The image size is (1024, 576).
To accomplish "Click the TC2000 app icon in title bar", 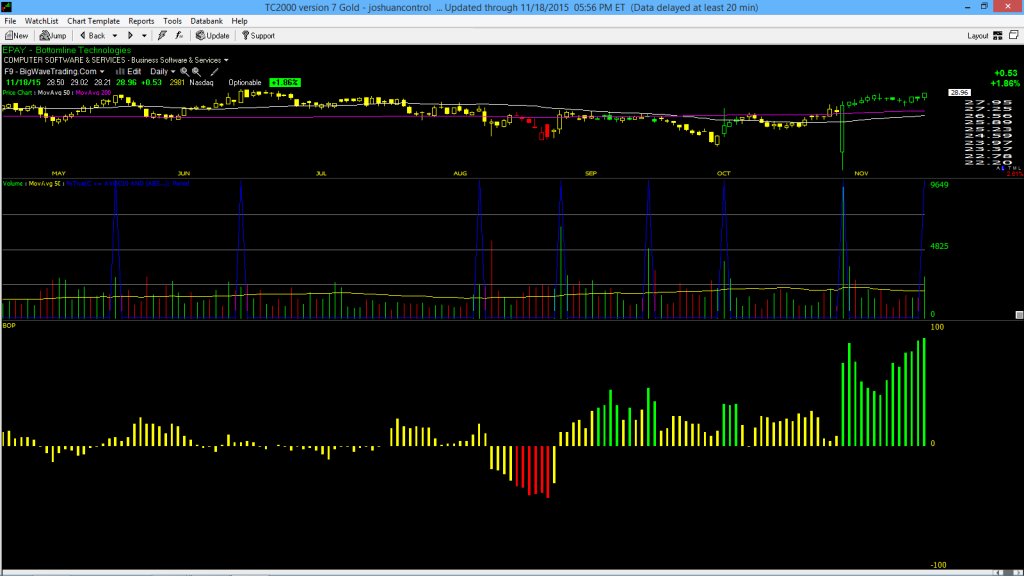I will pos(7,7).
